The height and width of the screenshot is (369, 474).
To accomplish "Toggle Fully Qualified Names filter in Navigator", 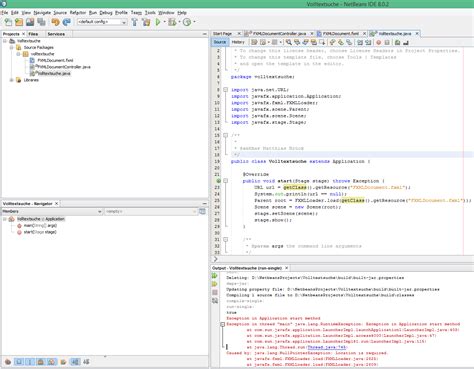I will [63, 362].
